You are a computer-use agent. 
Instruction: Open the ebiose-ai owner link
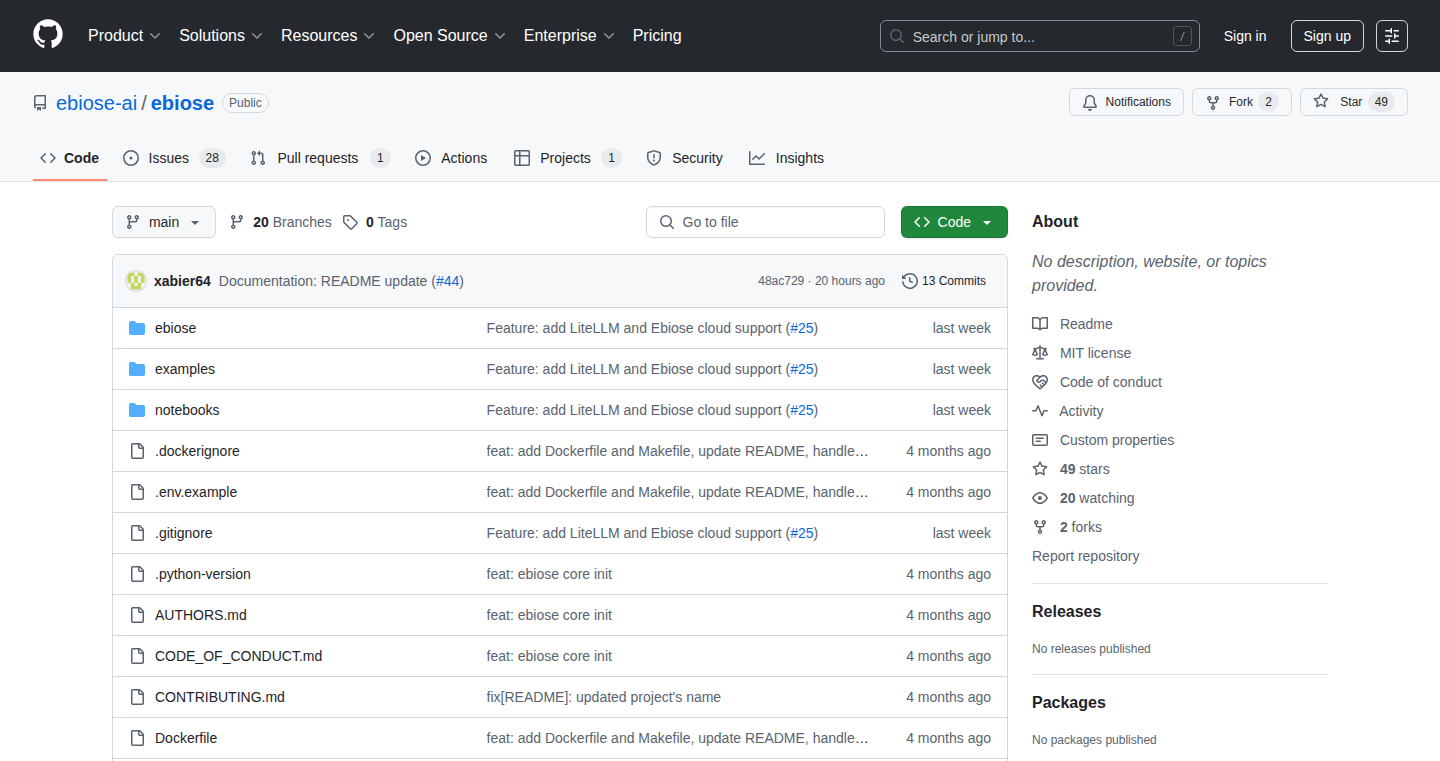pos(97,103)
